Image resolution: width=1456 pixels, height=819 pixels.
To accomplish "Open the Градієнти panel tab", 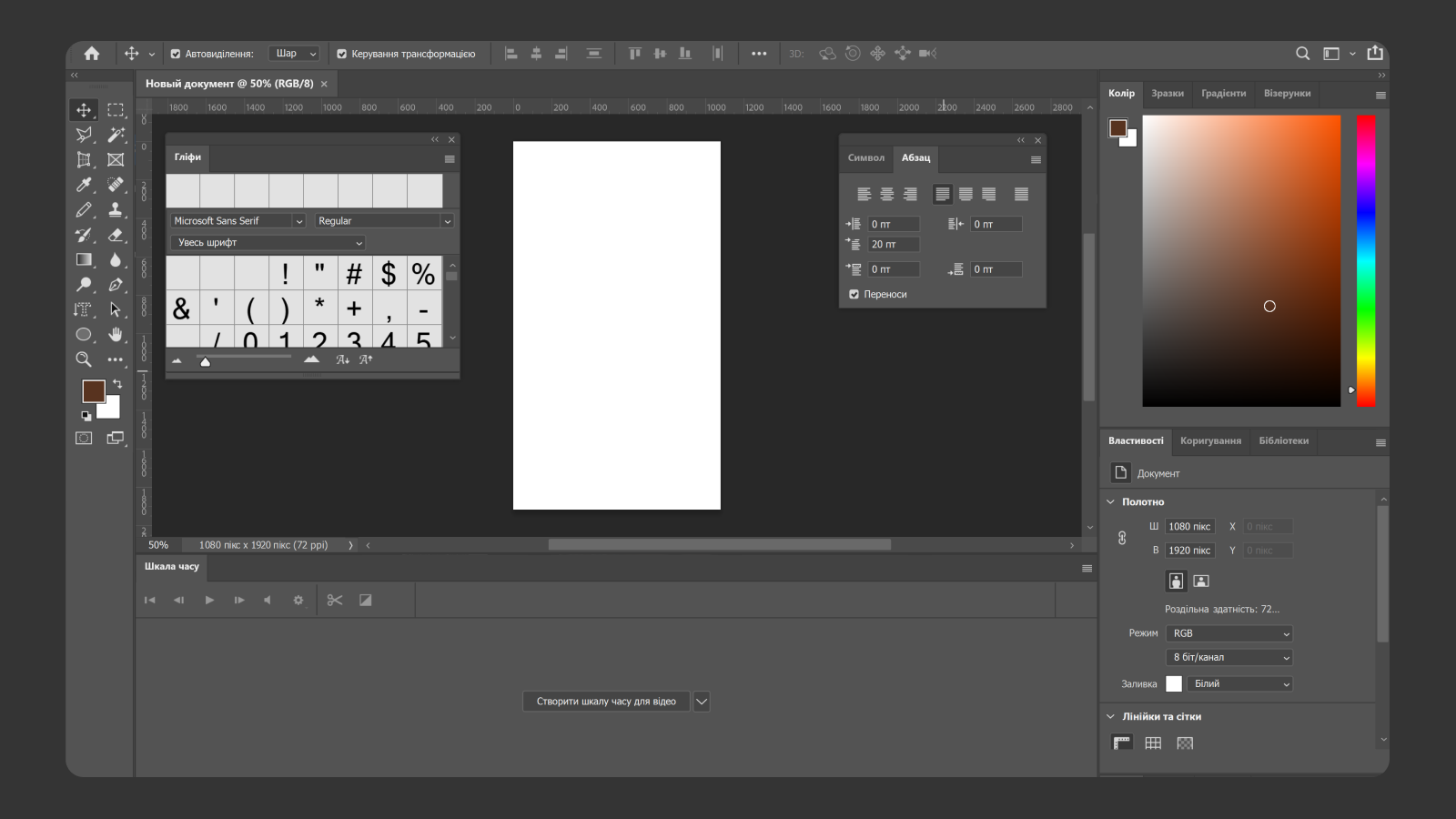I will pos(1223,93).
